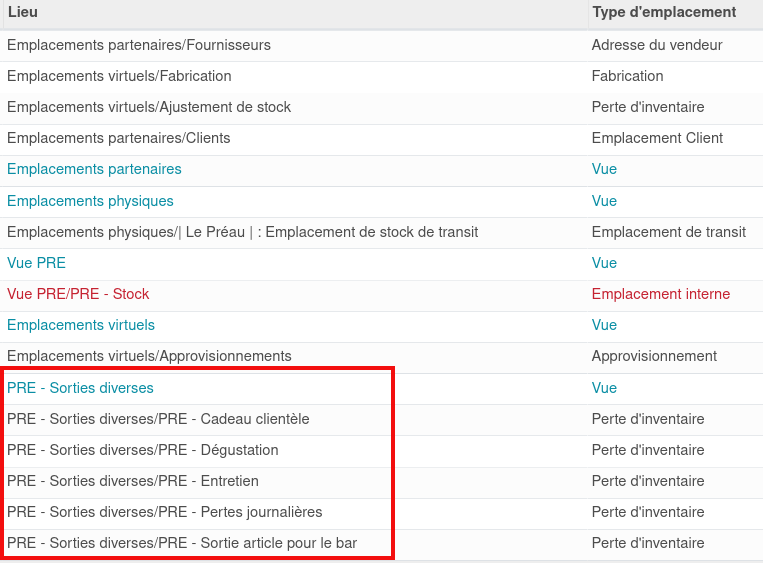Open the Emplacements virtuels view link
The image size is (763, 563).
tap(81, 325)
